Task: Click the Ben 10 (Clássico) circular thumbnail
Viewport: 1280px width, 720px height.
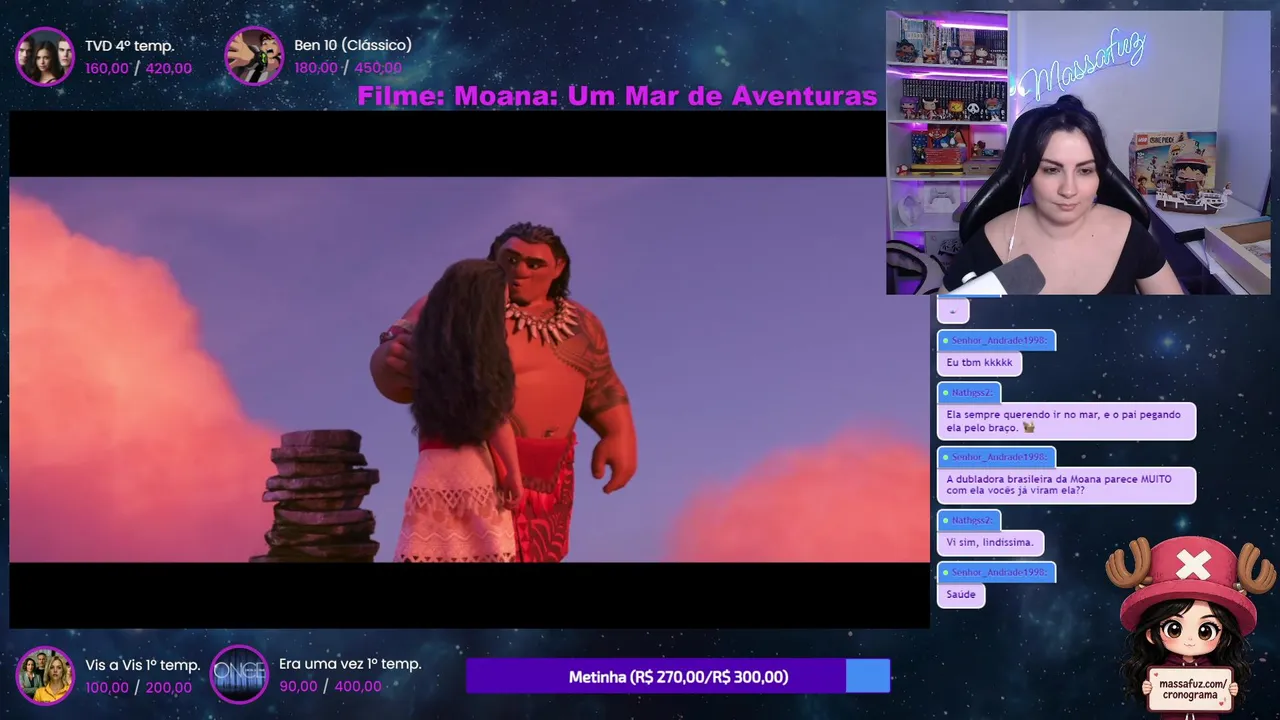Action: (254, 56)
